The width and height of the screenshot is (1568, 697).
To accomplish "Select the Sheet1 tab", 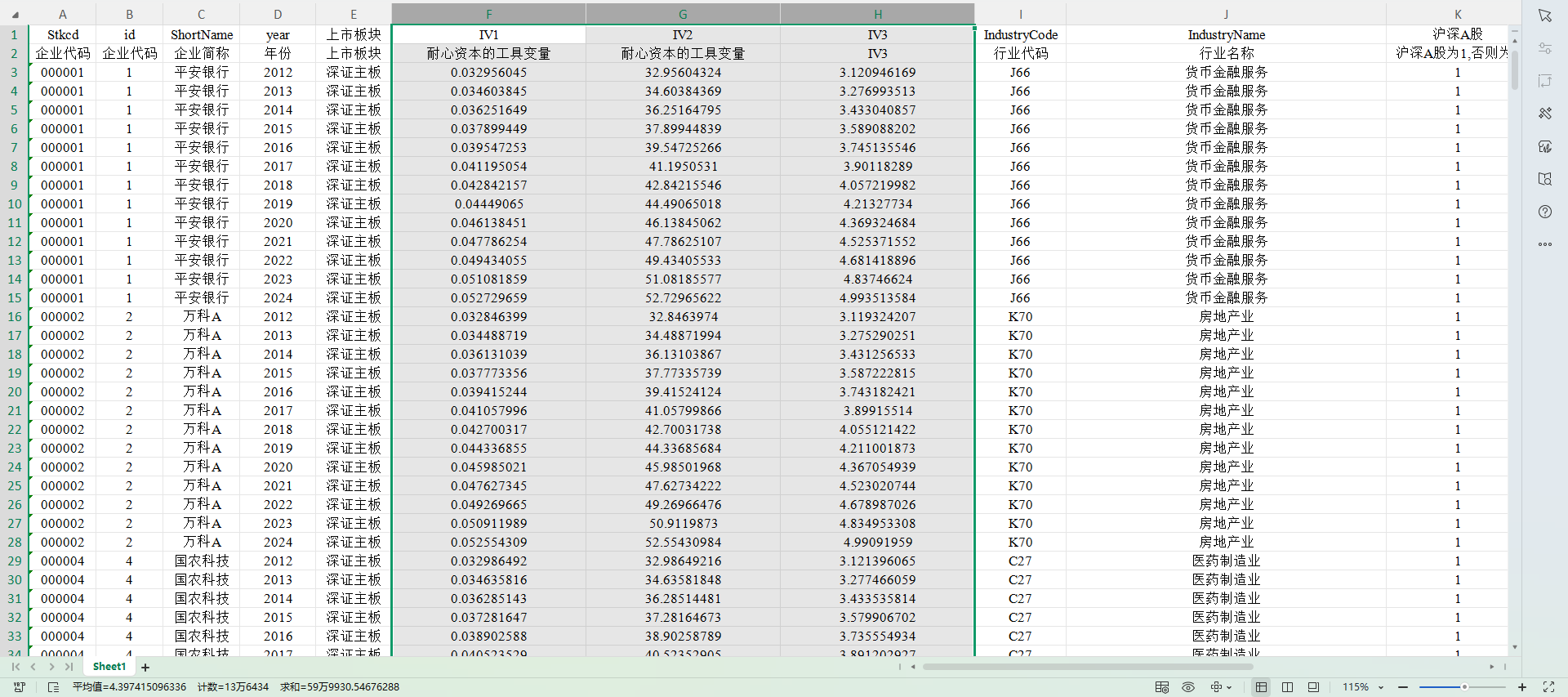I will click(109, 667).
